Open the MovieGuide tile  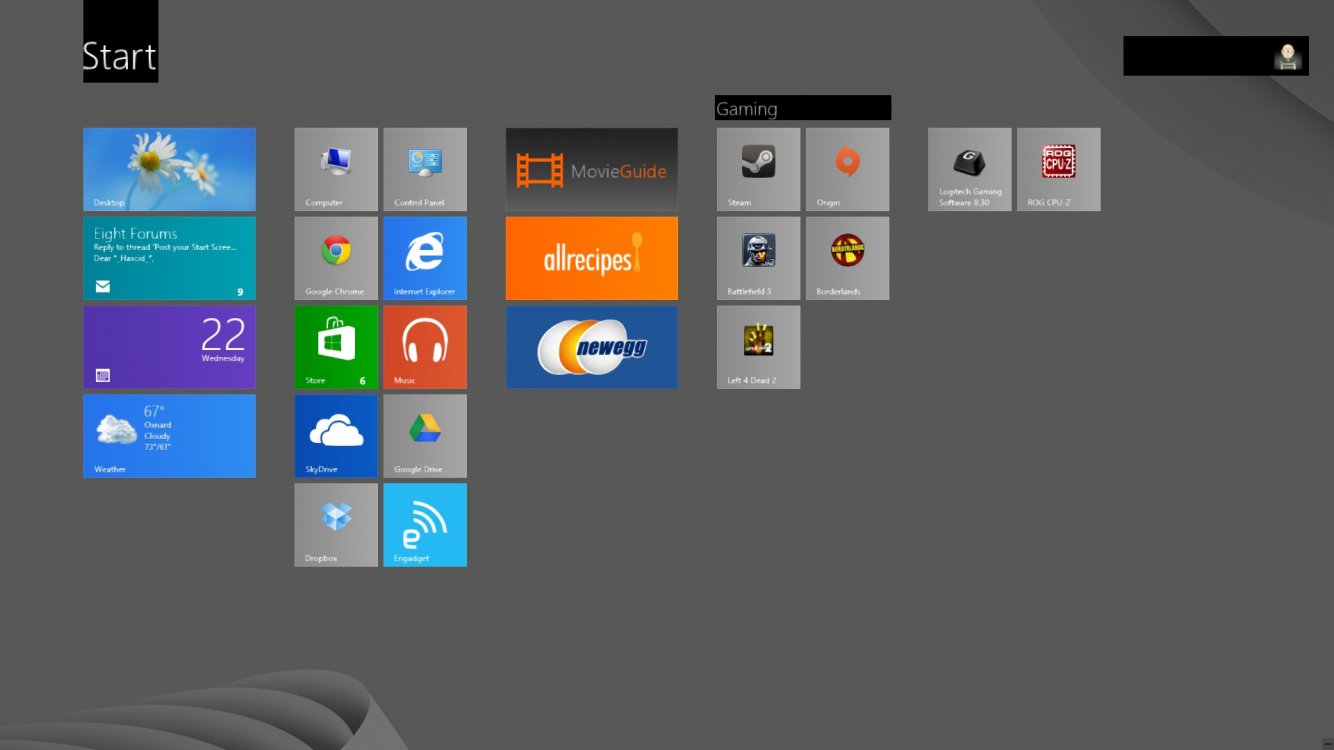tap(592, 169)
